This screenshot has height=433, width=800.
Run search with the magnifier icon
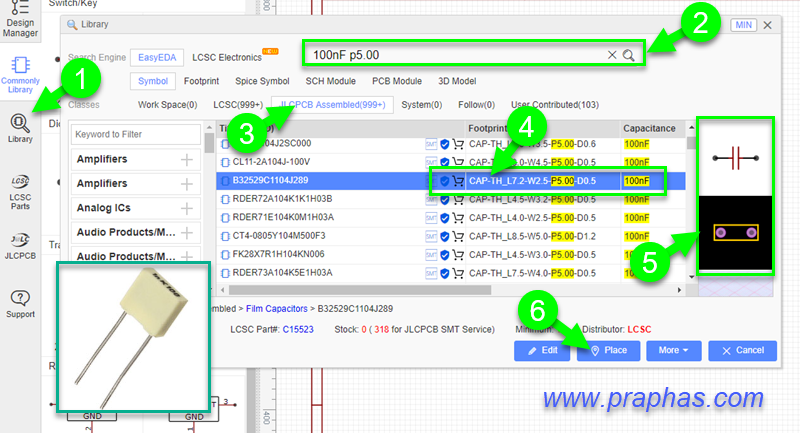point(629,55)
